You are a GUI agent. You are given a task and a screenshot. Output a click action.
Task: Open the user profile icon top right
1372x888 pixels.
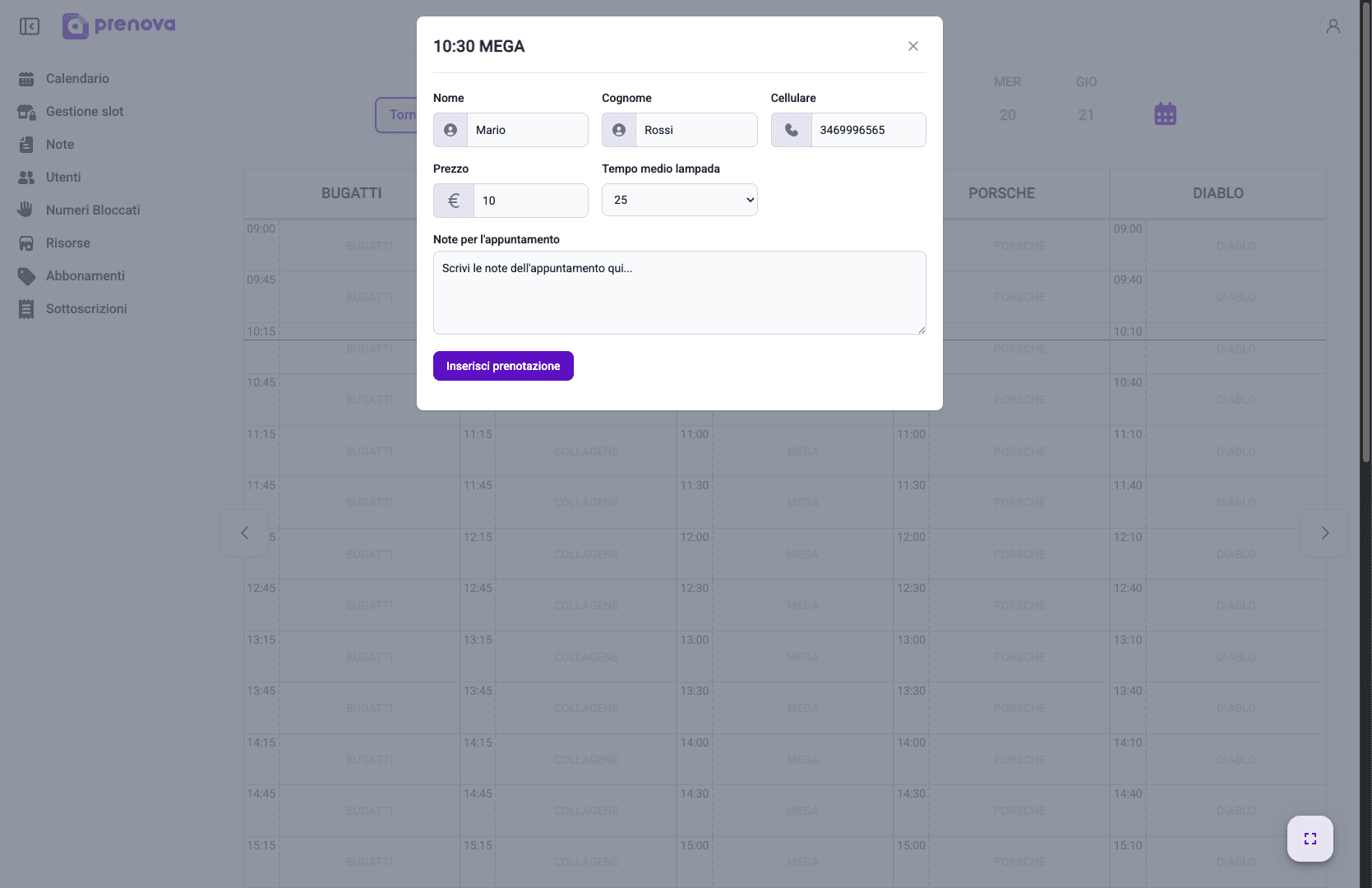click(1333, 26)
